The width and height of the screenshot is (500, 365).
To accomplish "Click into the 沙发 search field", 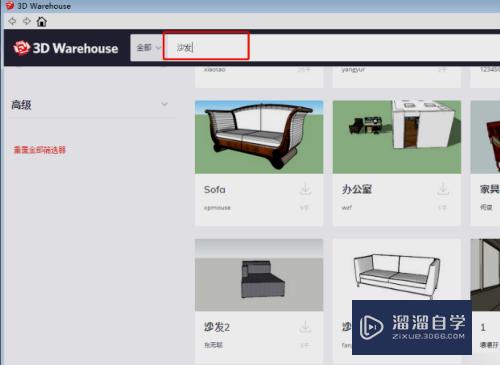I will click(206, 46).
